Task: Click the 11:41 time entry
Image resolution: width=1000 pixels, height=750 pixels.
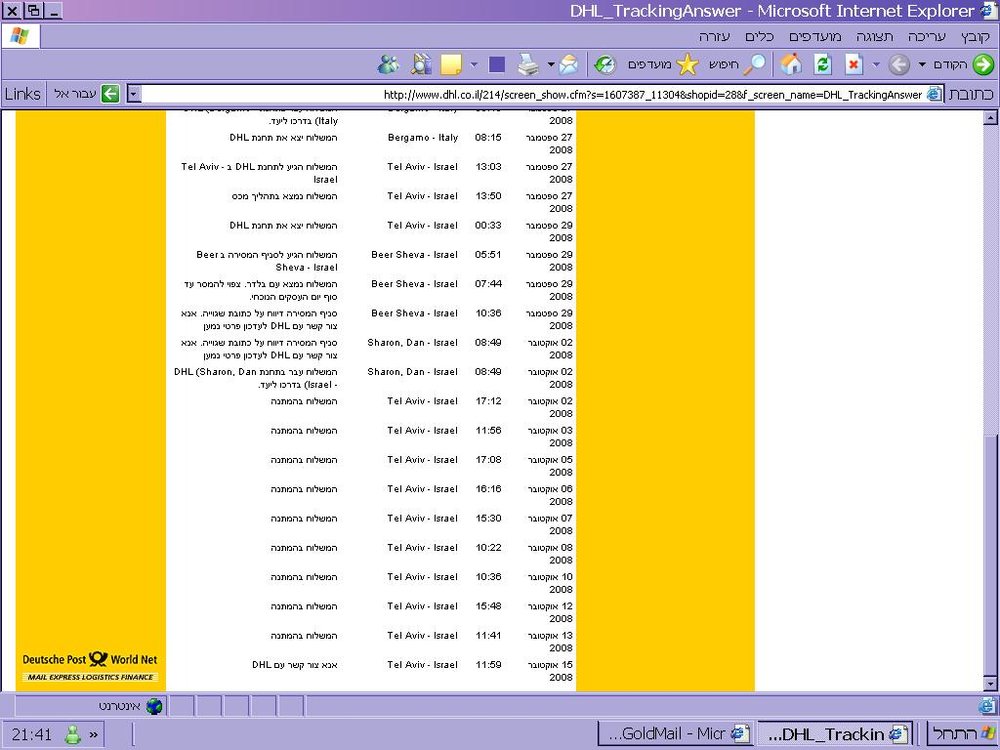Action: 489,636
